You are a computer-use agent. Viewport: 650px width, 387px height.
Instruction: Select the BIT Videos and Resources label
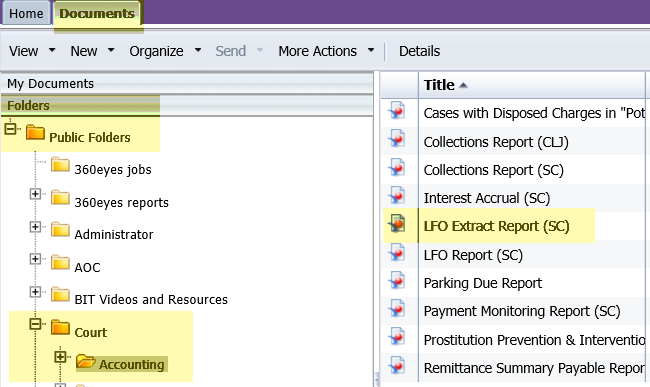(x=151, y=300)
